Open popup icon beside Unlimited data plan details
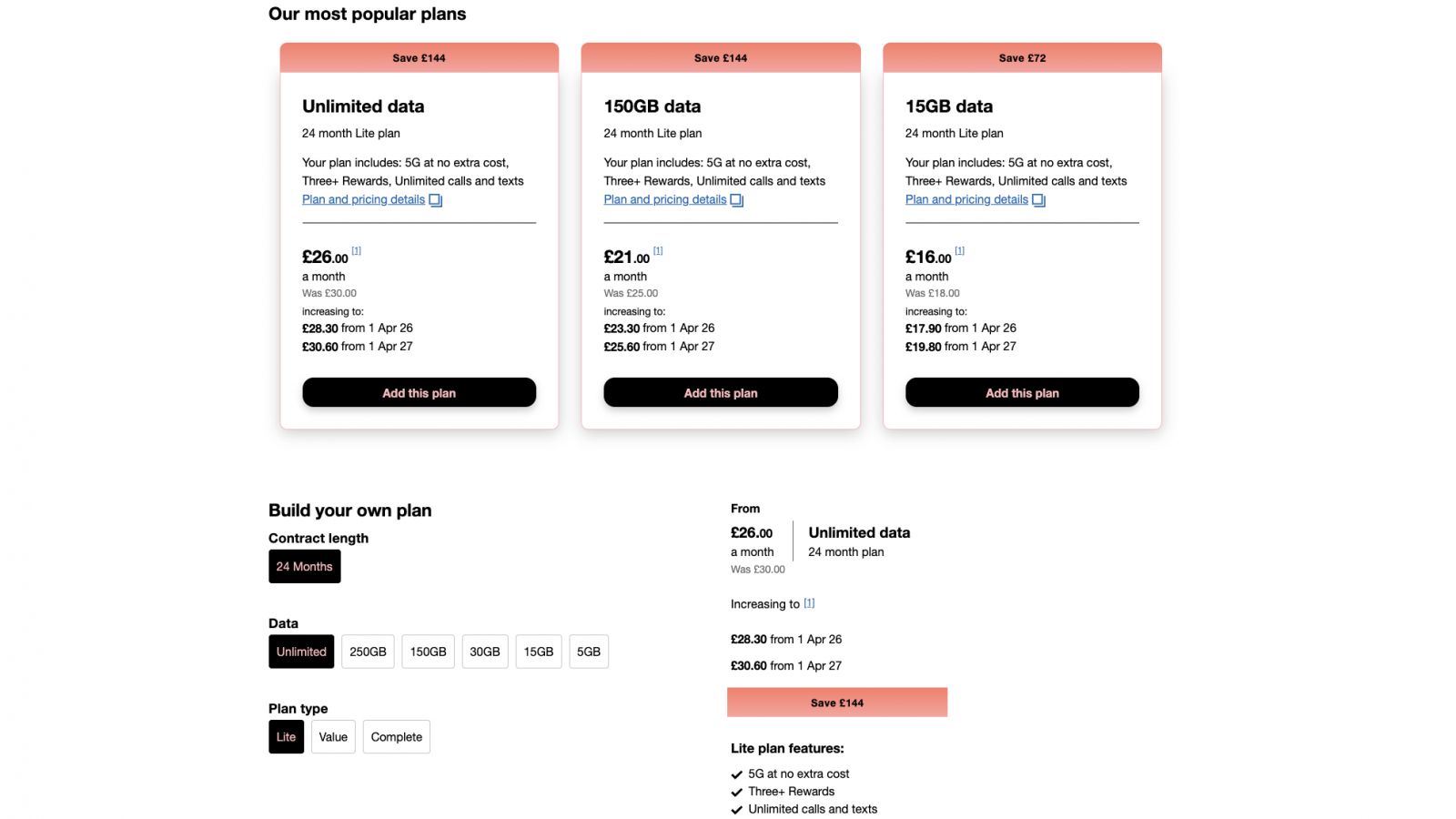Image resolution: width=1456 pixels, height=819 pixels. [436, 200]
